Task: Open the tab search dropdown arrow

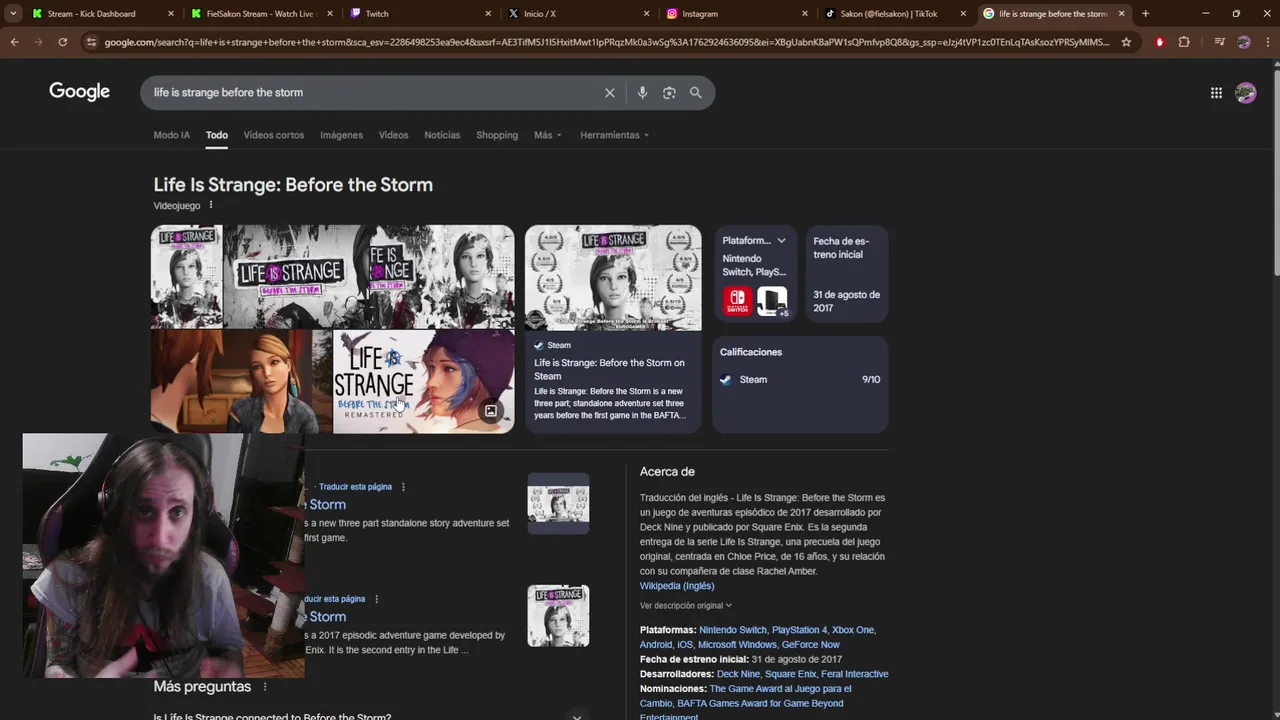Action: coord(13,14)
